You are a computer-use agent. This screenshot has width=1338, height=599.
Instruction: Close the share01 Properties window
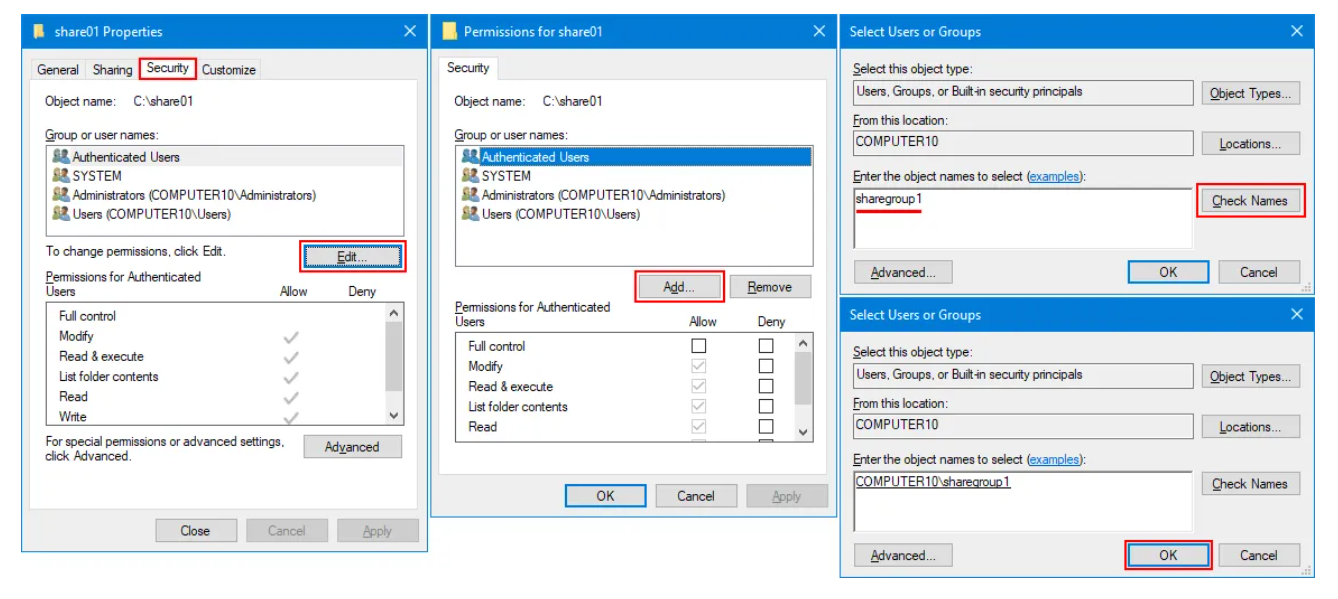pos(410,31)
